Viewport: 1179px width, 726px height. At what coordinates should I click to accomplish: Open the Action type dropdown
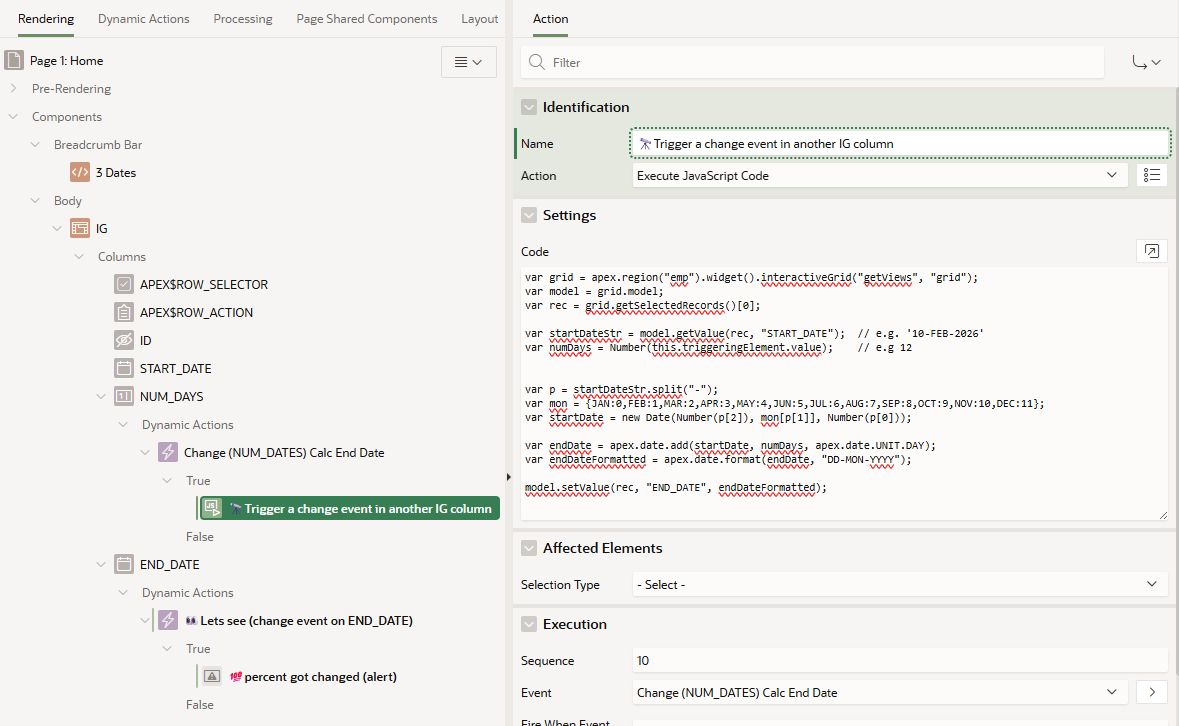click(879, 175)
